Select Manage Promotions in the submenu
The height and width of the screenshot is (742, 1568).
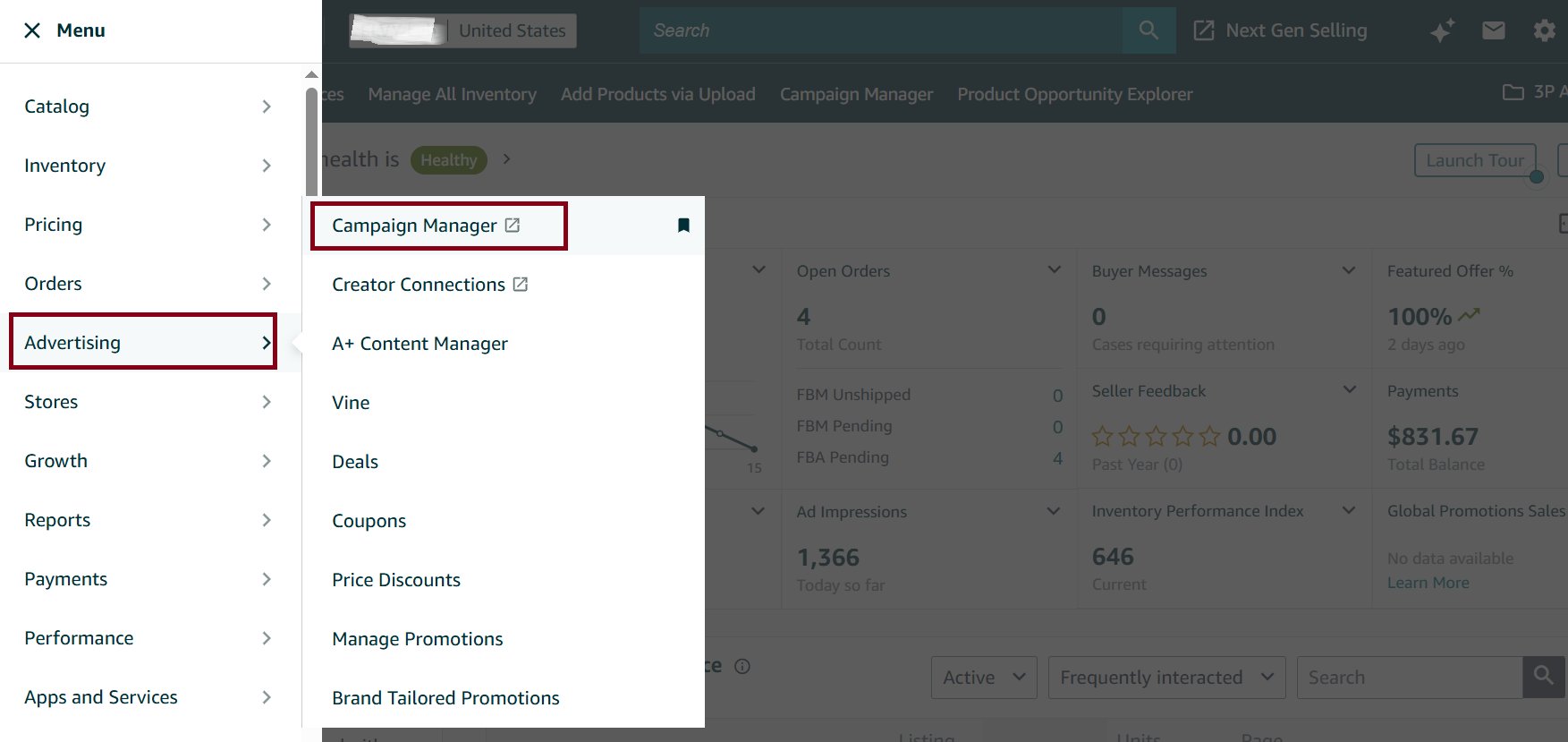417,639
